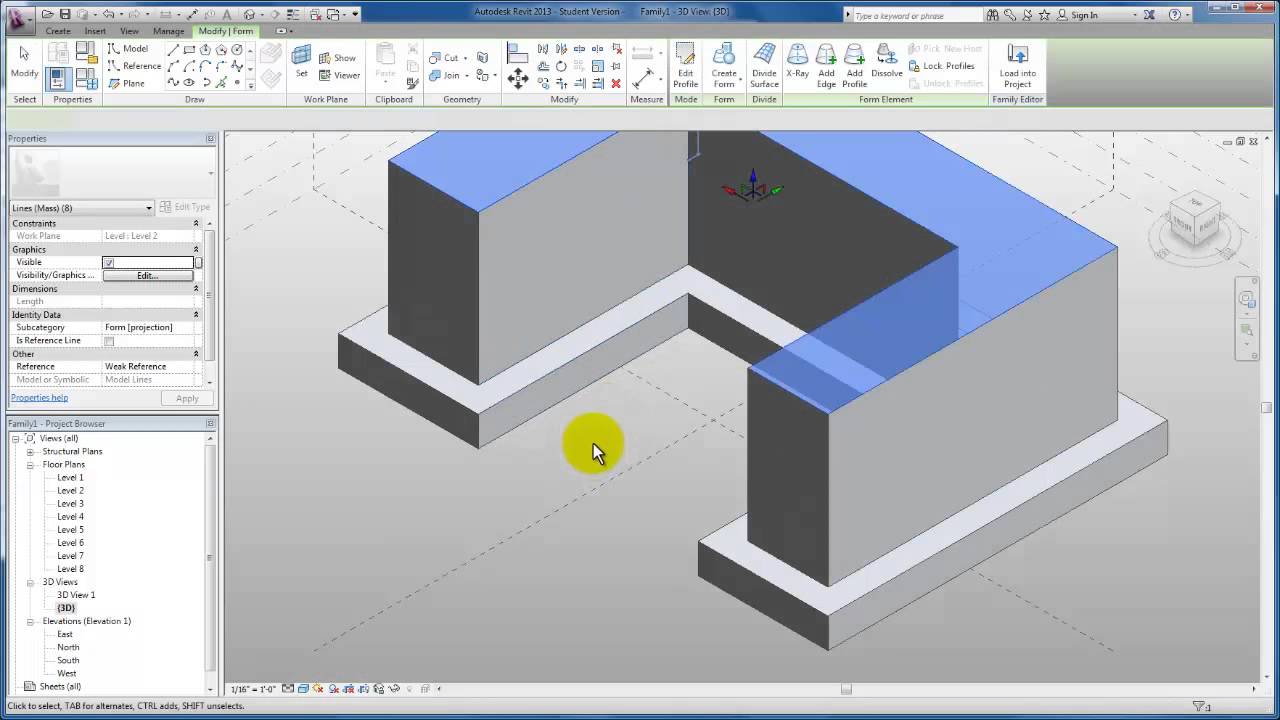Toggle the Visible checkbox in Properties
The width and height of the screenshot is (1280, 720).
pyautogui.click(x=108, y=262)
